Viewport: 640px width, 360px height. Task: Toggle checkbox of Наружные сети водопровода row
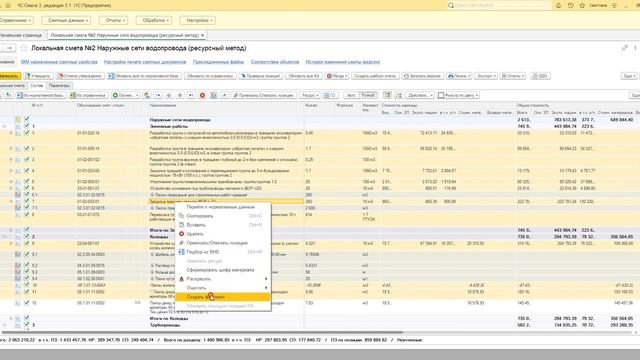(x=27, y=119)
